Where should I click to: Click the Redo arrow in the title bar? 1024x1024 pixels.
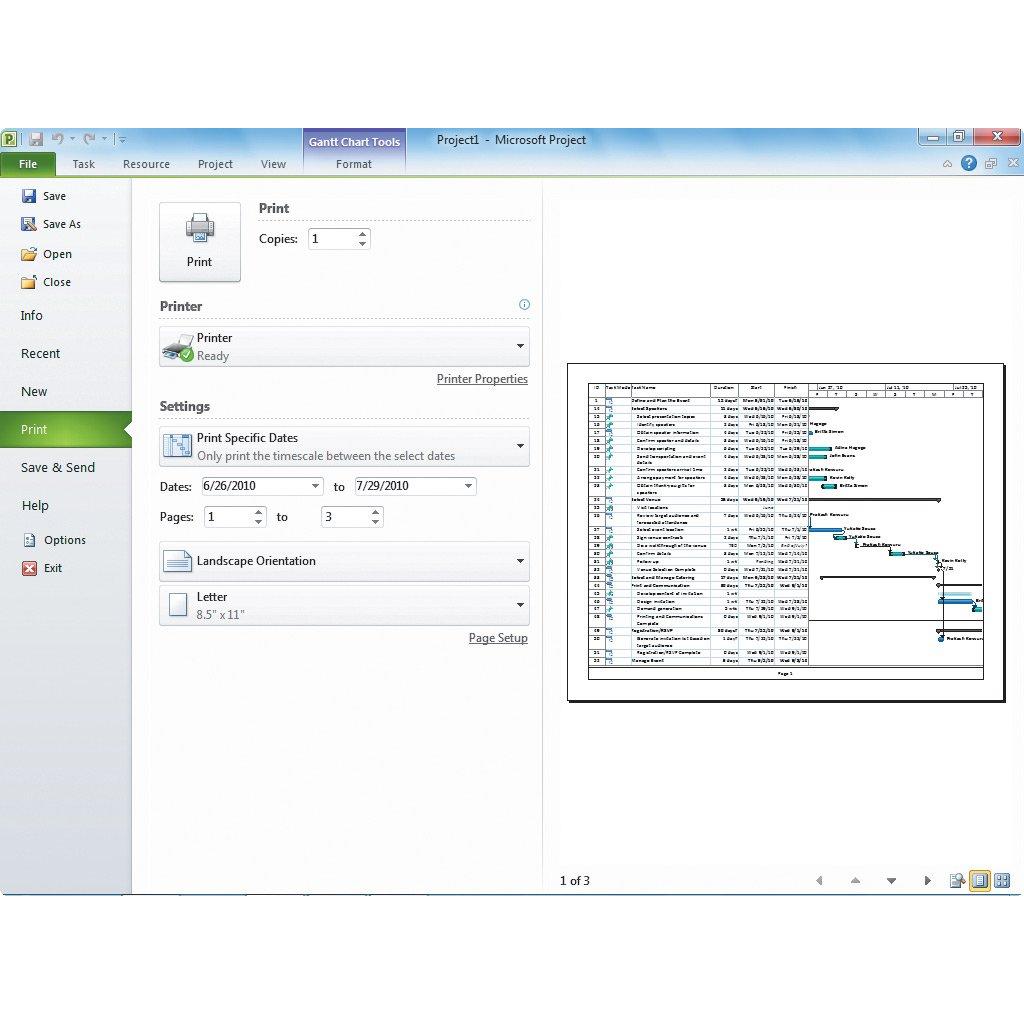pyautogui.click(x=89, y=138)
